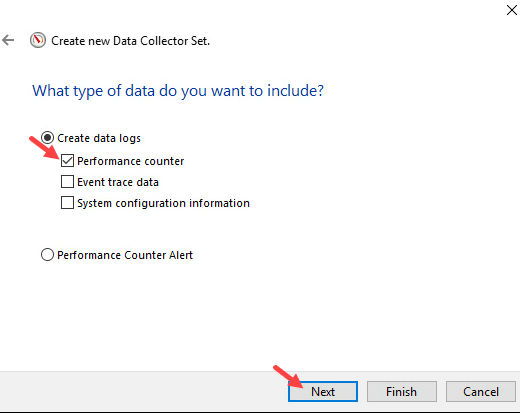Tick the System configuration information checkbox
The image size is (520, 413).
[x=67, y=203]
